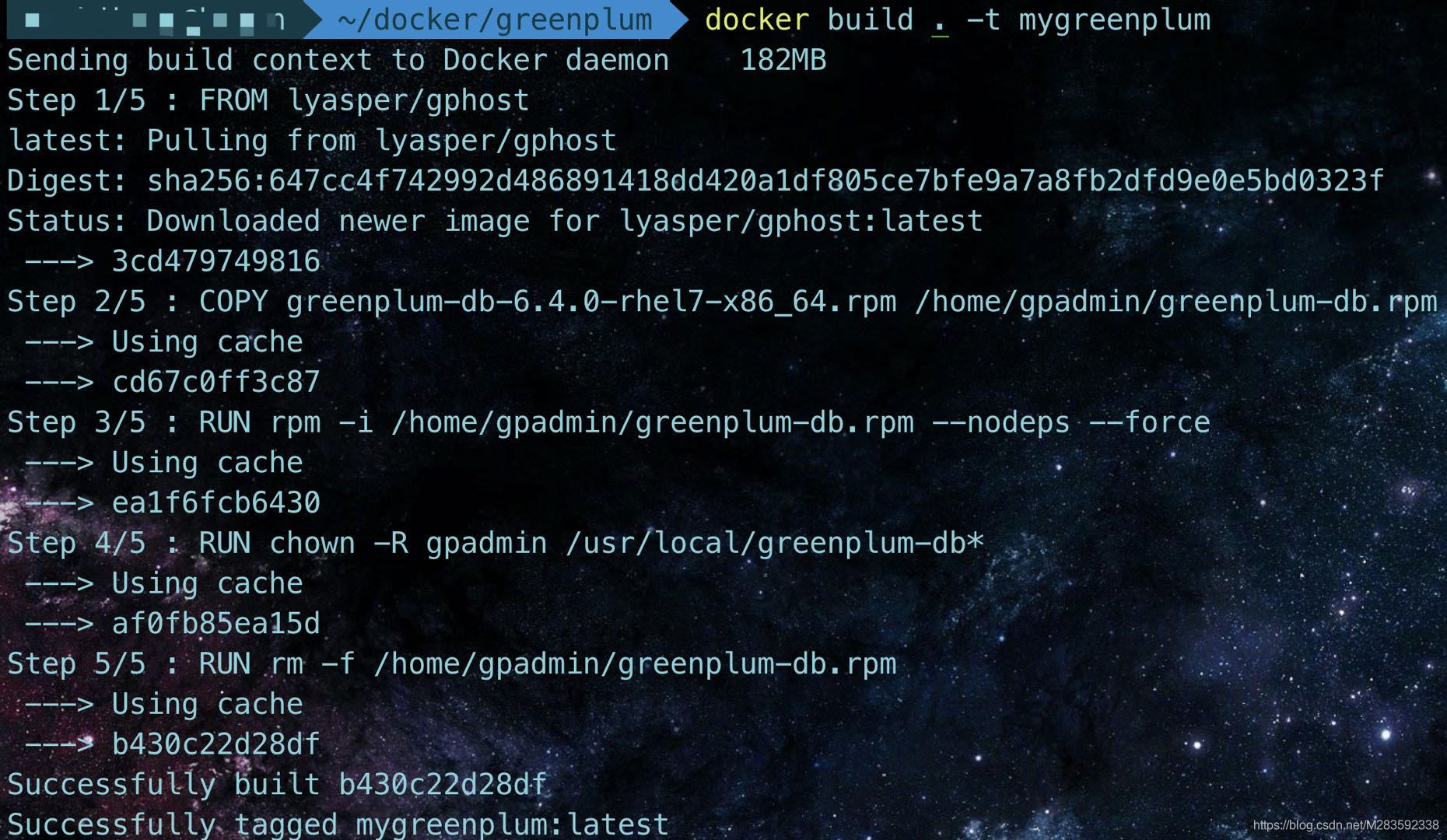The width and height of the screenshot is (1447, 840).
Task: Click the image ID 3cd479749816
Action: (x=215, y=262)
